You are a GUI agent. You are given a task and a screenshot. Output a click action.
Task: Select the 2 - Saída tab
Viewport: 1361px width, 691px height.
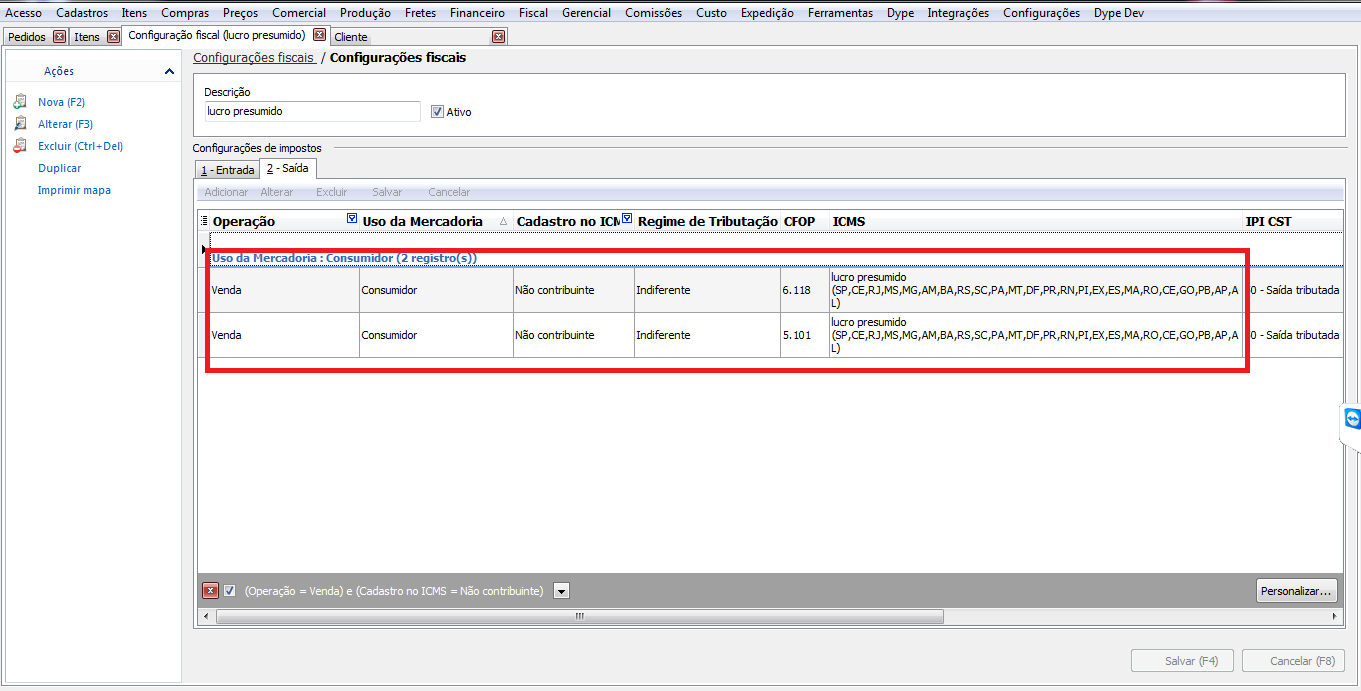pyautogui.click(x=287, y=168)
